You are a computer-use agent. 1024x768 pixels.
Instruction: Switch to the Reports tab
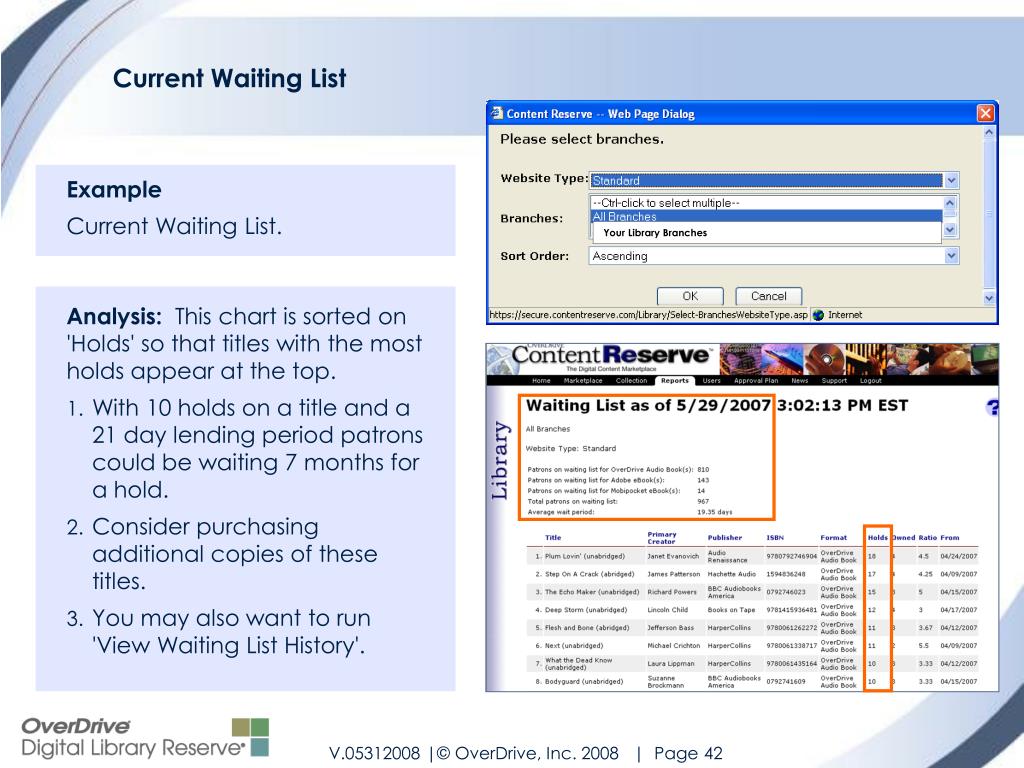[675, 380]
